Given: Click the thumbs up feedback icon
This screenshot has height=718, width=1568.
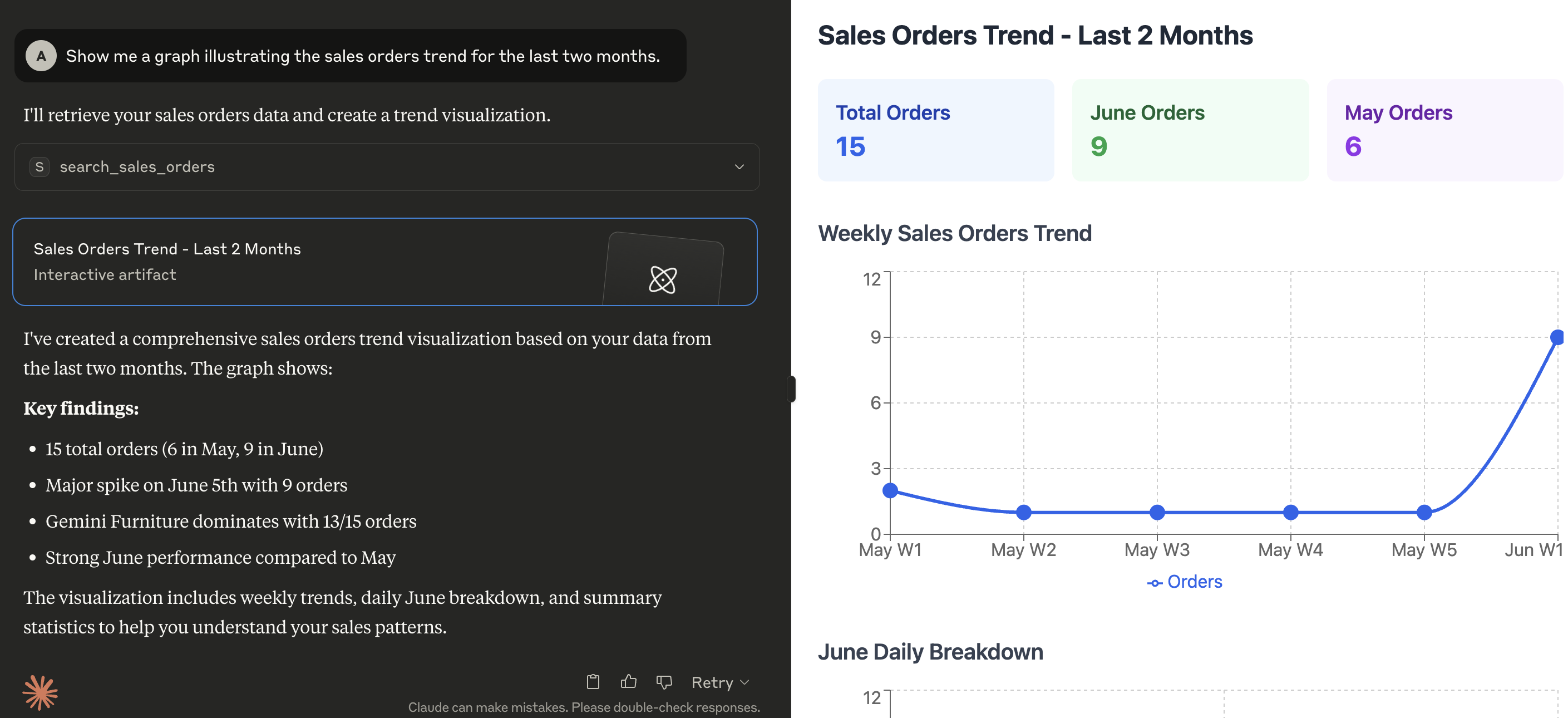Looking at the screenshot, I should click(628, 681).
